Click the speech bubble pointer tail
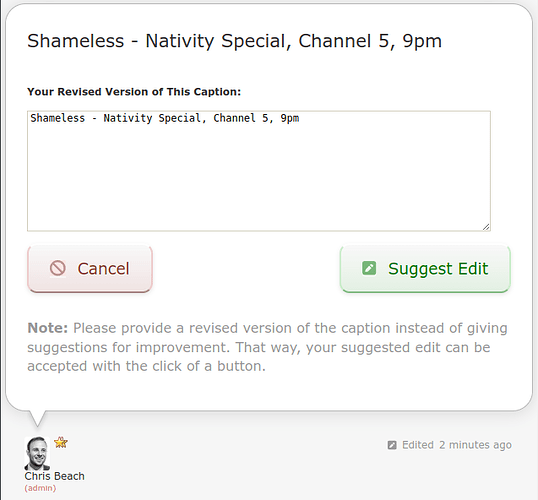 click(37, 418)
